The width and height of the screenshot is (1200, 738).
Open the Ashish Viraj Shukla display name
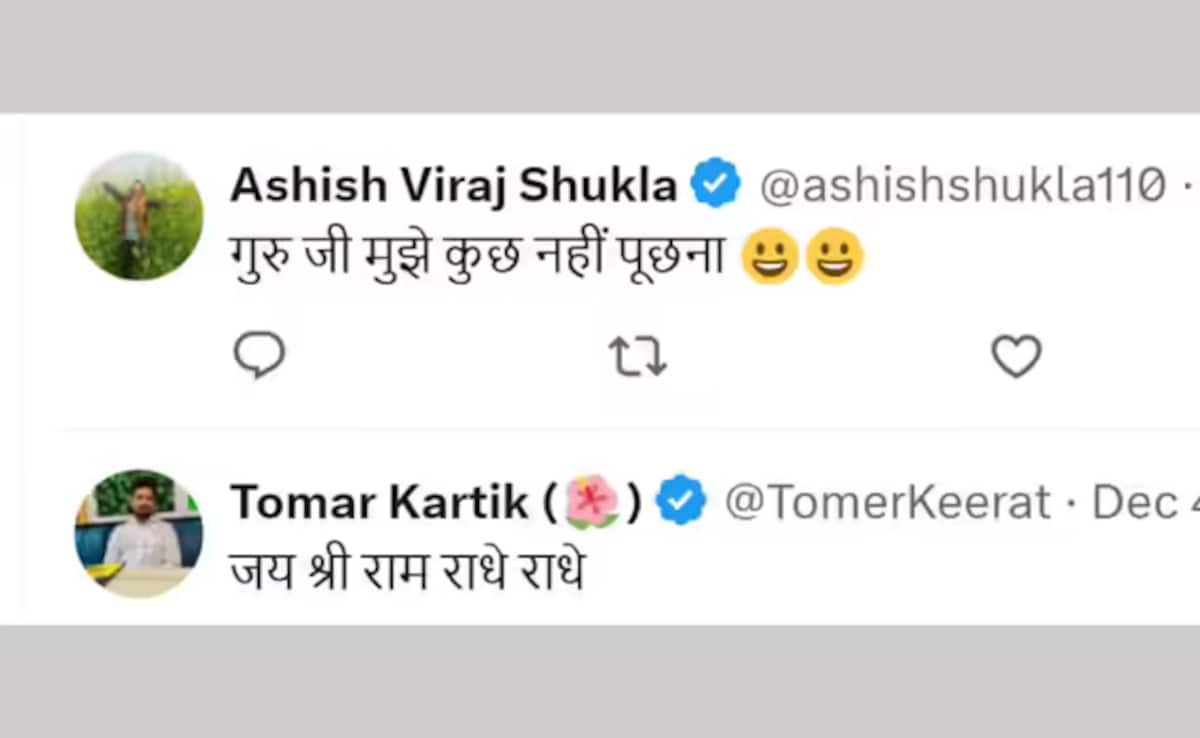[453, 185]
